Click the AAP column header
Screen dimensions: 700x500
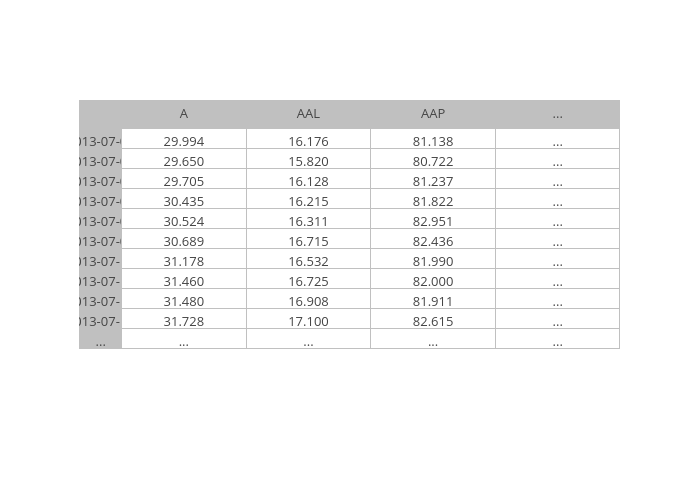tap(433, 114)
